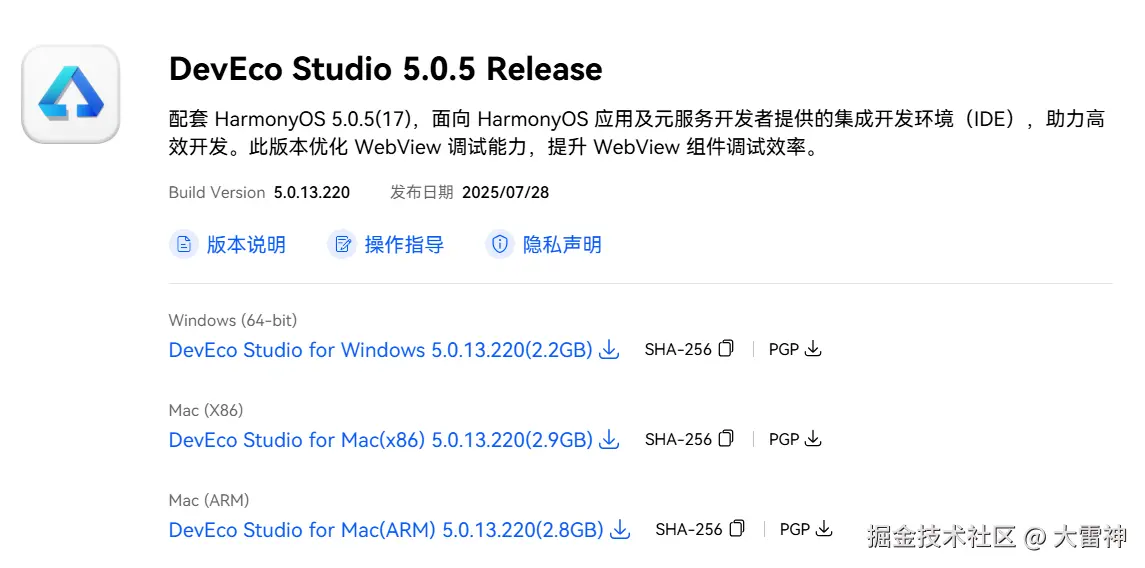Click the download icon for Mac(ARM) package

tap(620, 530)
